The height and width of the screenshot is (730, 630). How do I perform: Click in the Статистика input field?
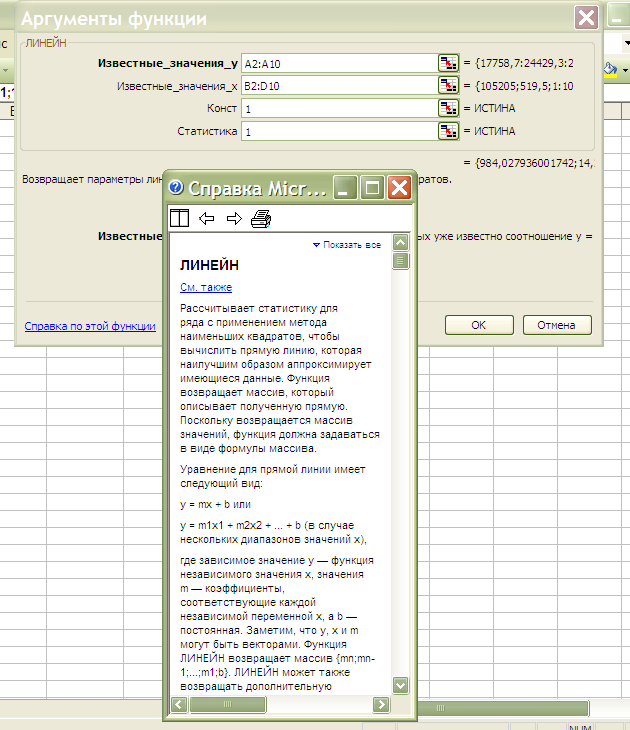coord(339,132)
